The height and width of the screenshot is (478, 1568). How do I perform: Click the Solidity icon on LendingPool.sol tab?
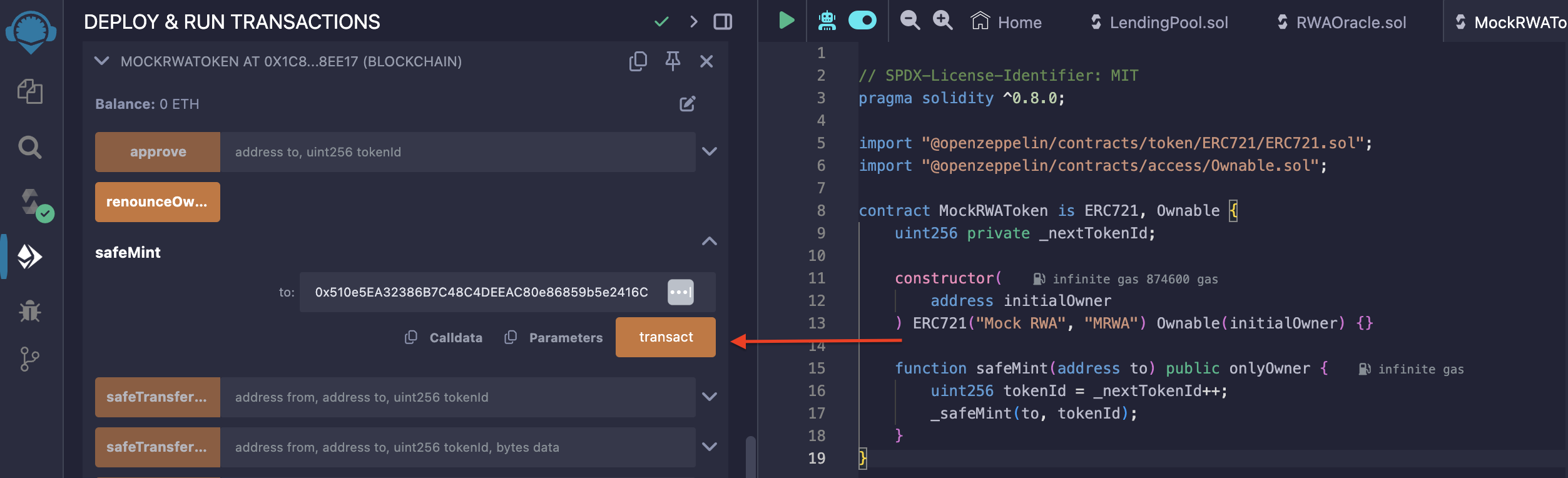[1096, 22]
